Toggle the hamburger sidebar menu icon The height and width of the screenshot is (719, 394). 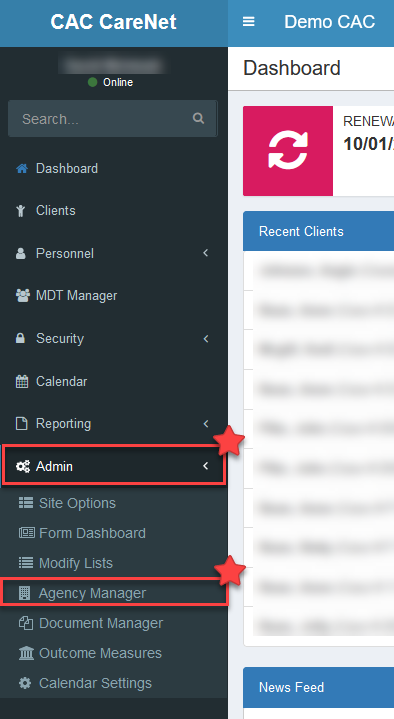pyautogui.click(x=249, y=22)
